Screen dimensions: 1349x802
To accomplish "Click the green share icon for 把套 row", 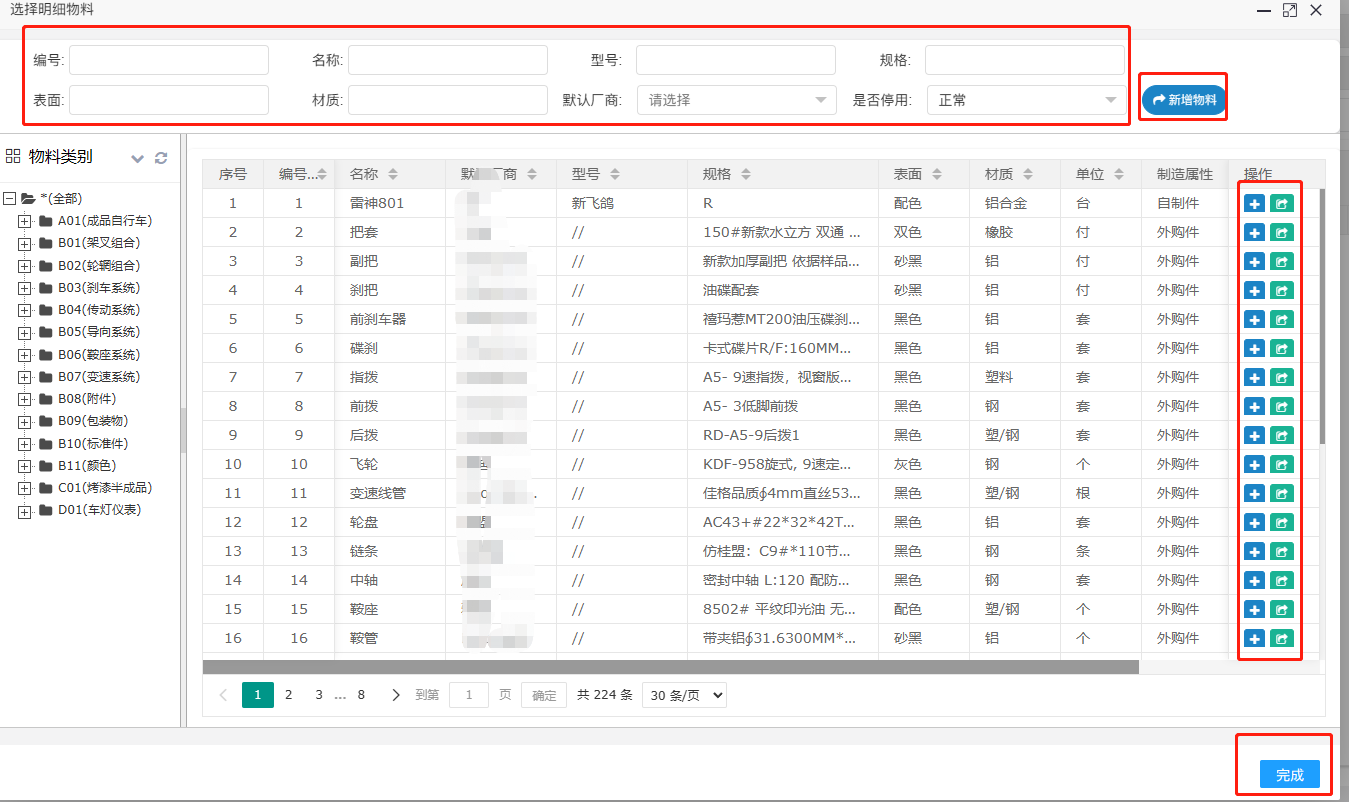I will [1281, 232].
